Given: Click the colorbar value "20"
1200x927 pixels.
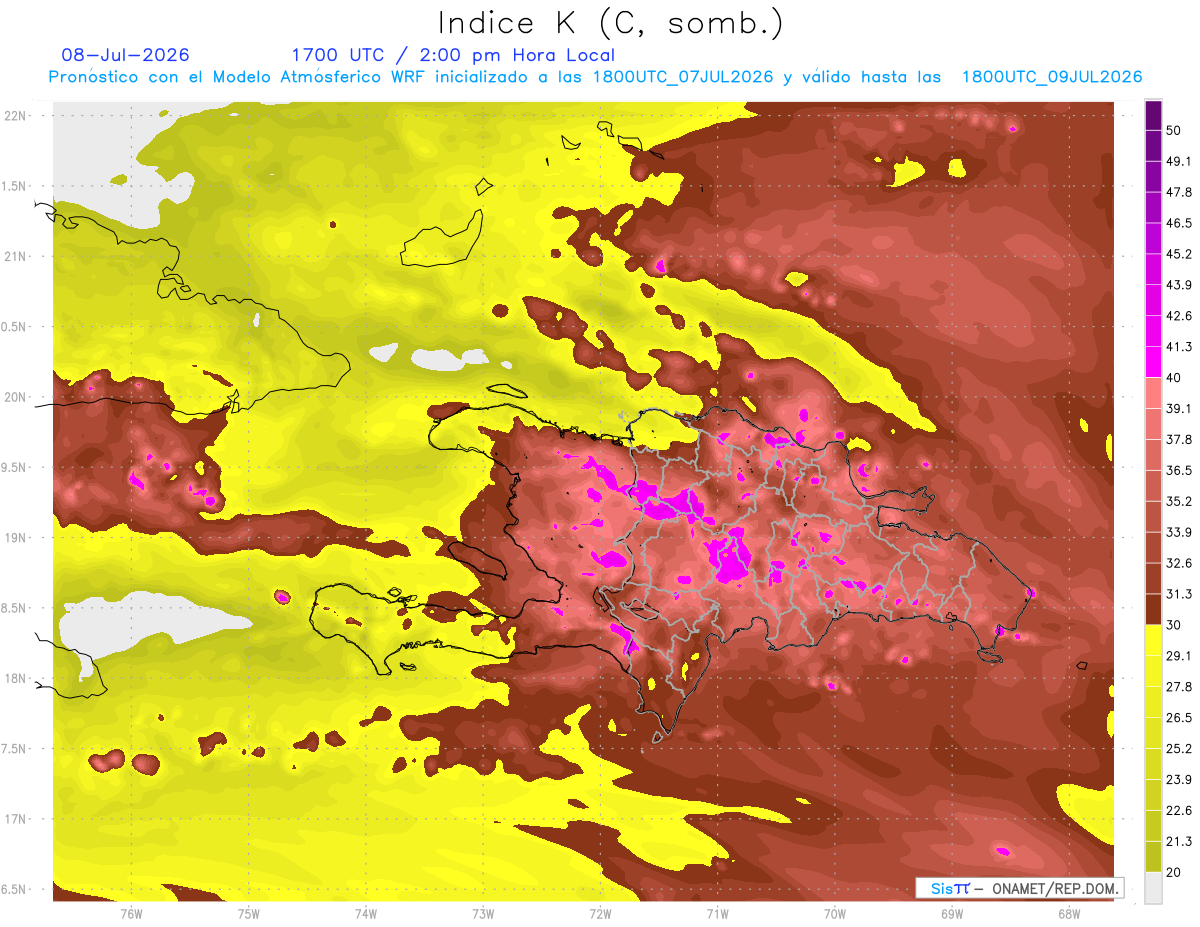Looking at the screenshot, I should click(x=1174, y=873).
